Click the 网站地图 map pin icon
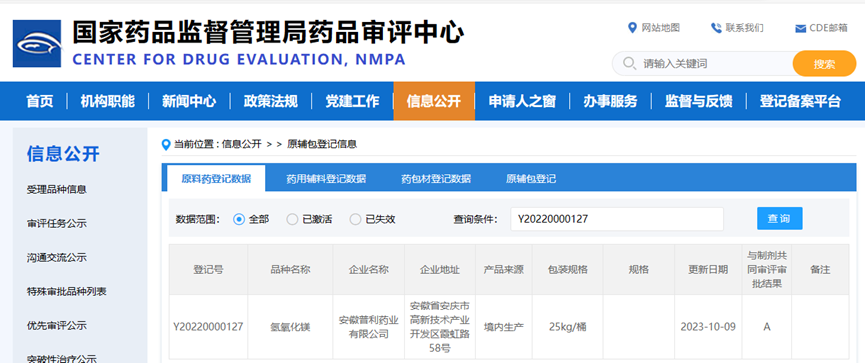 (632, 28)
